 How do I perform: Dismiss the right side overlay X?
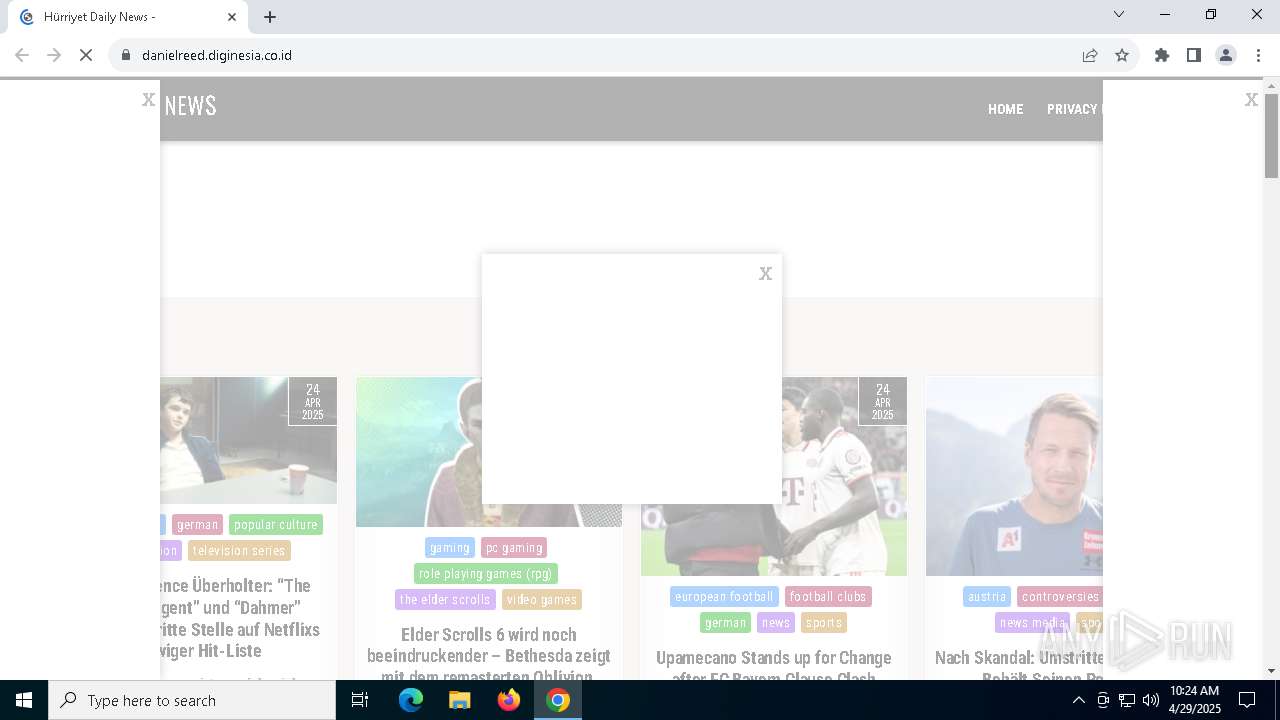1251,99
